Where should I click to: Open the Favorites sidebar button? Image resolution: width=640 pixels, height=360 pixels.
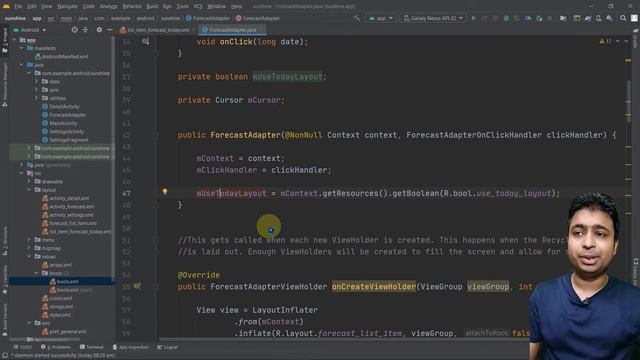pyautogui.click(x=5, y=280)
